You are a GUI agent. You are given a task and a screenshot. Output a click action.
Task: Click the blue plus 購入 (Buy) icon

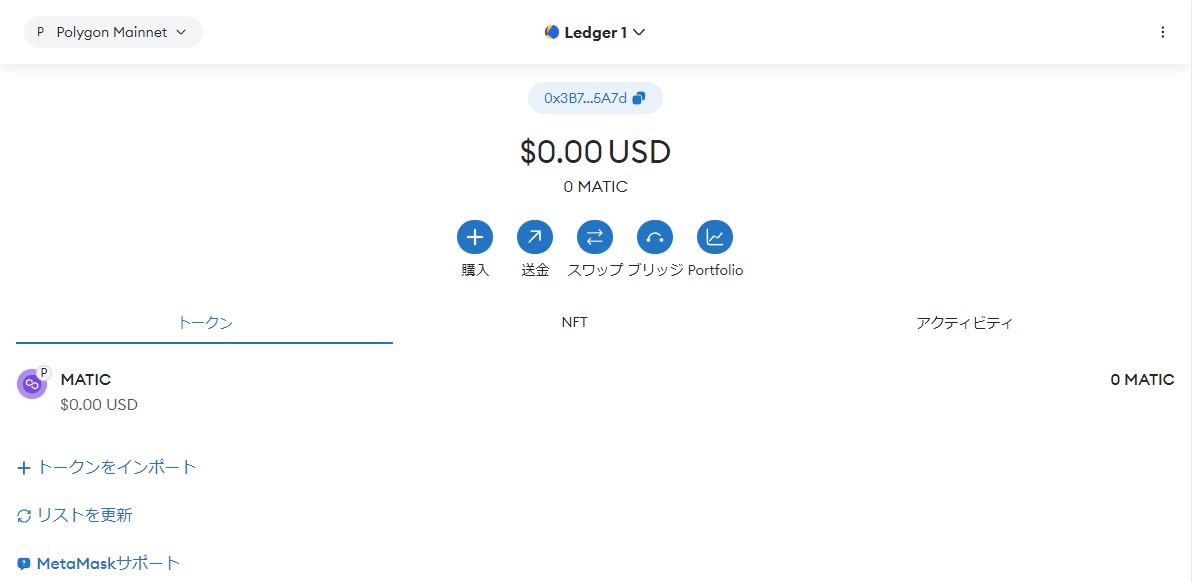pos(474,238)
